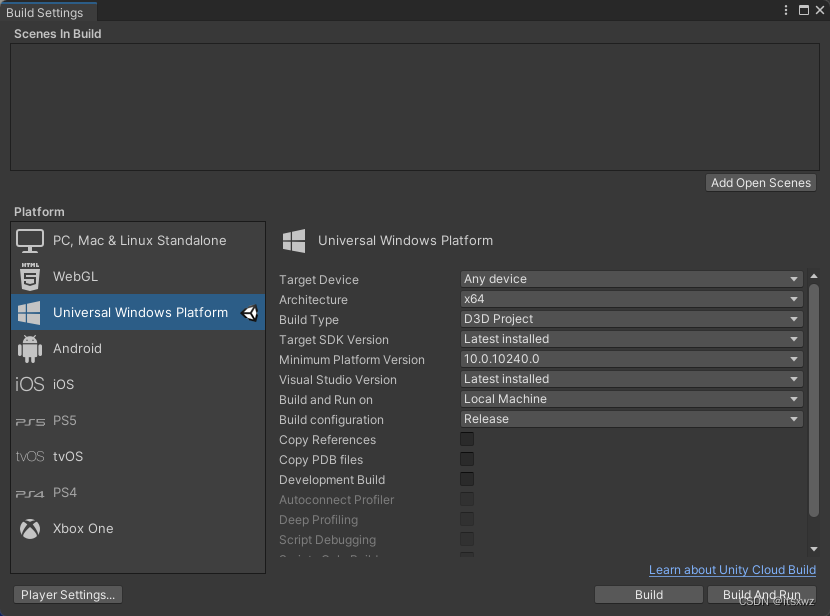Click Add Open Scenes button
The image size is (830, 616).
[761, 183]
